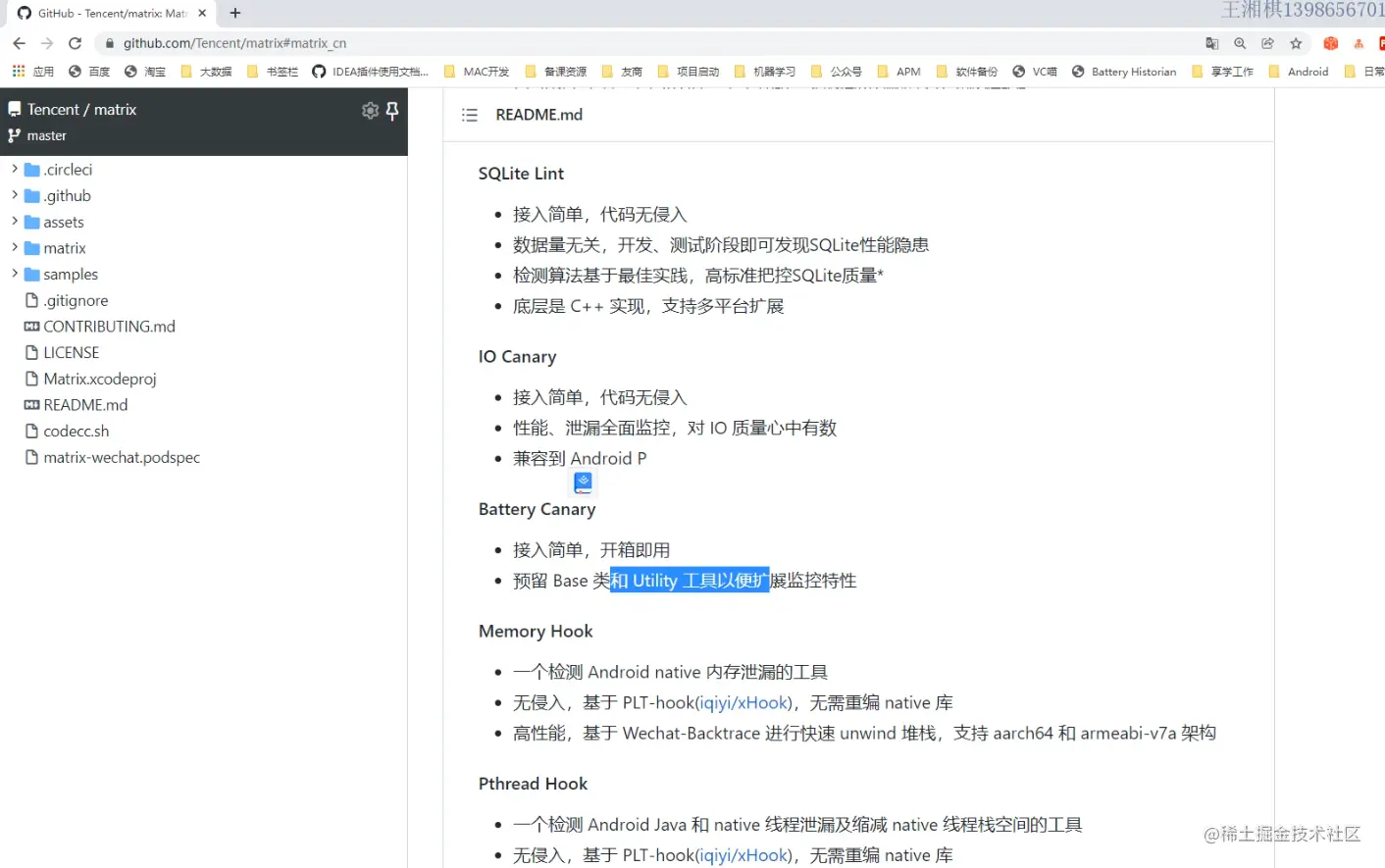Screen dimensions: 1385x868
Task: Open the 大数据 bookmark folder
Action: pyautogui.click(x=207, y=72)
